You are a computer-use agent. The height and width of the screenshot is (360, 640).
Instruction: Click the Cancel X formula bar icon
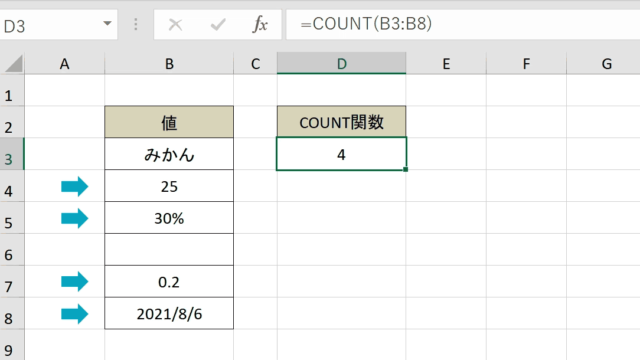176,25
